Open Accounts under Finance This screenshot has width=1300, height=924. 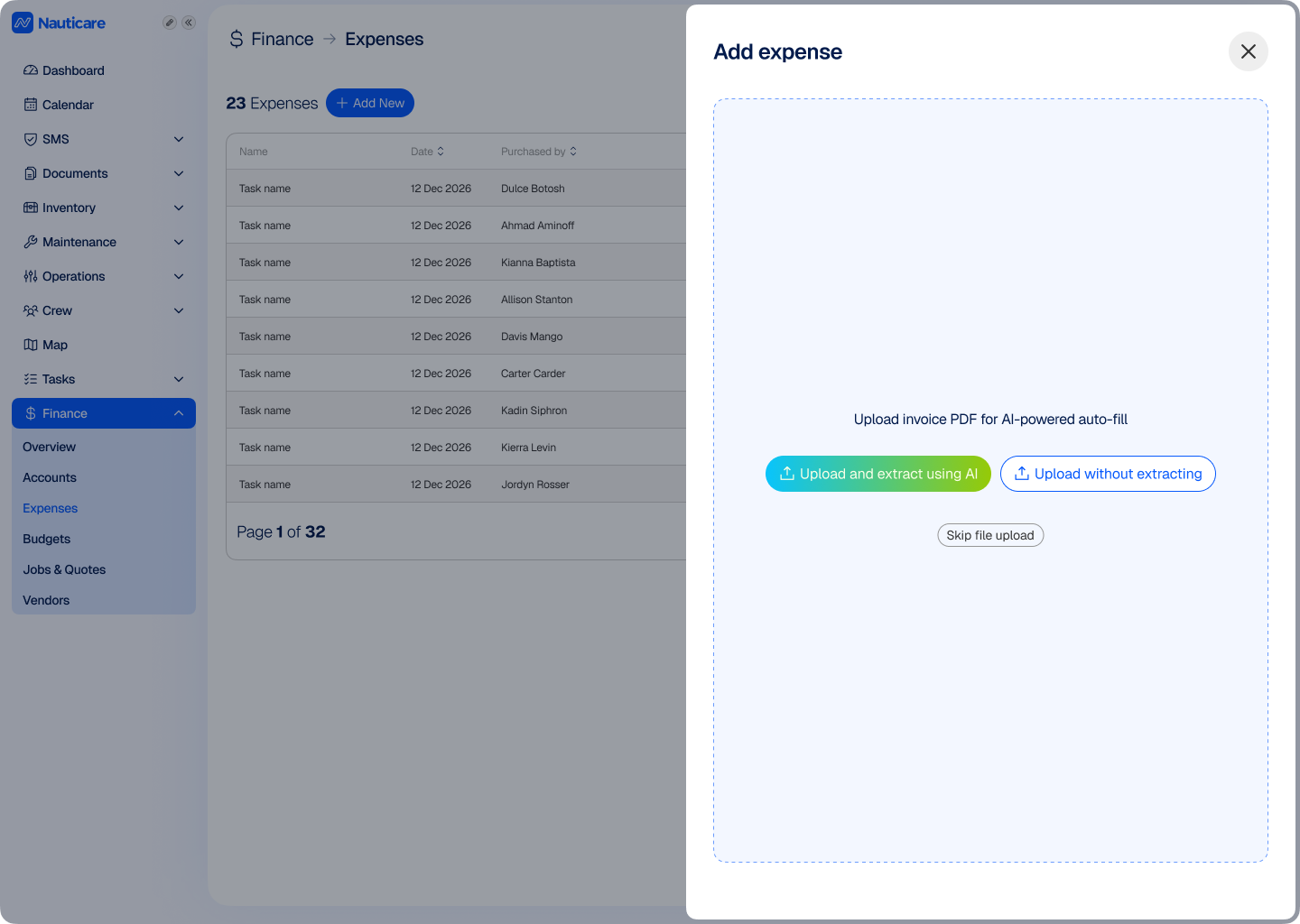point(50,477)
